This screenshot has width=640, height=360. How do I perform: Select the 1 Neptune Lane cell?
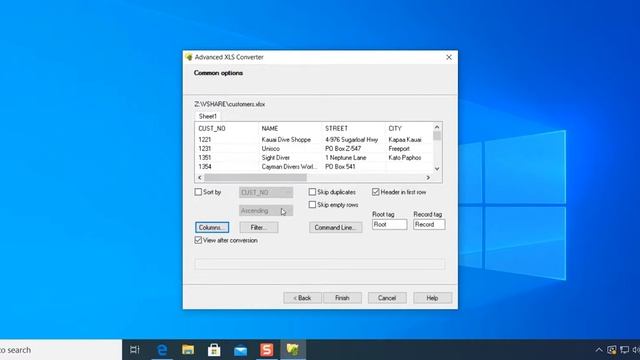pyautogui.click(x=346, y=158)
